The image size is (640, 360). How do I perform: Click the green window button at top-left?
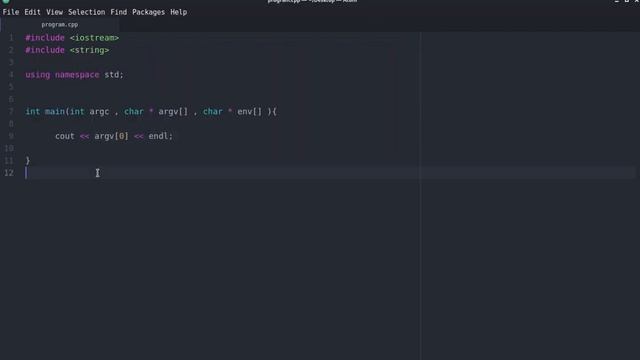pos(6,1)
